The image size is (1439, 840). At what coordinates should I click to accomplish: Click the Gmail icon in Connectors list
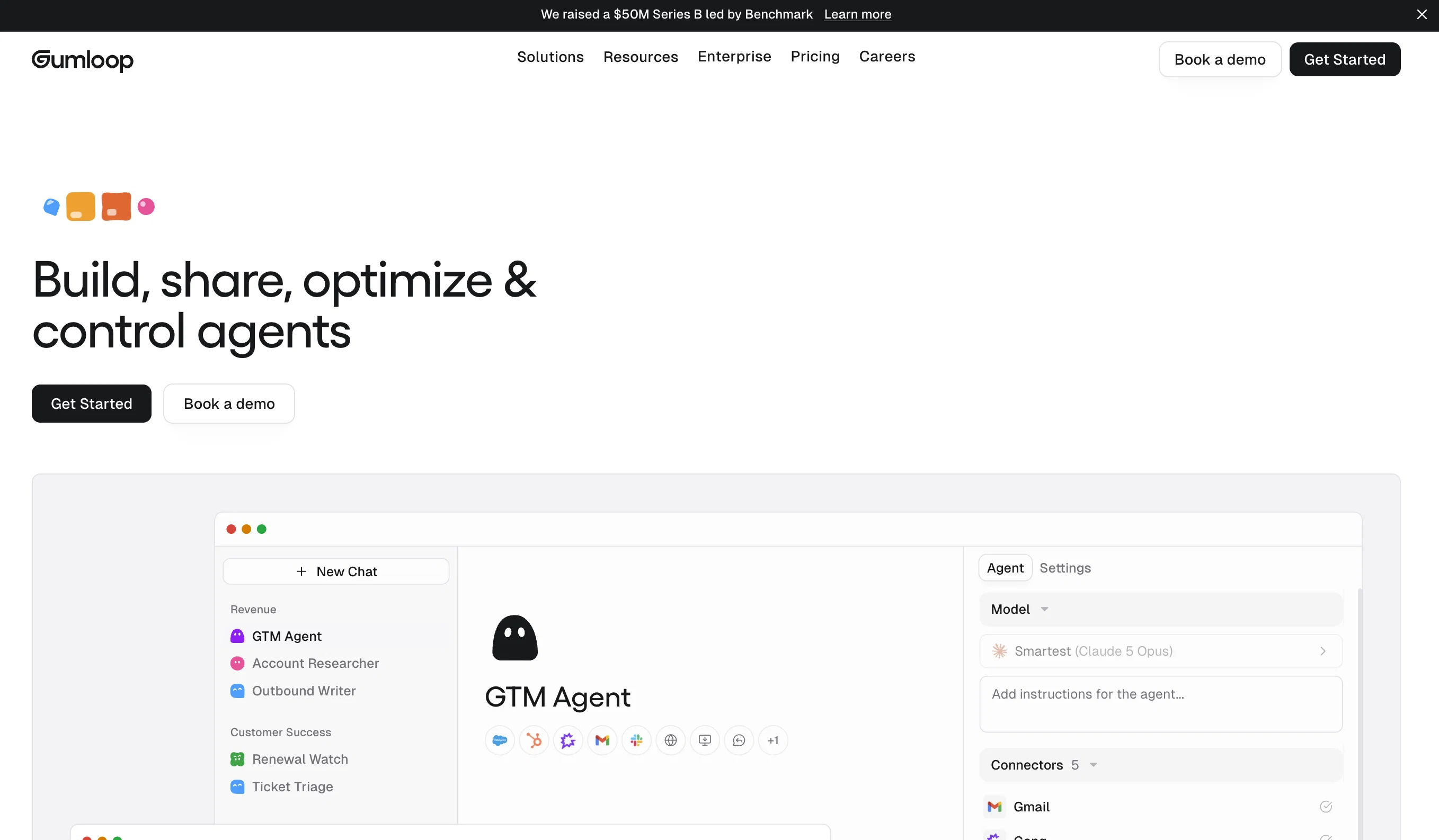click(x=994, y=806)
